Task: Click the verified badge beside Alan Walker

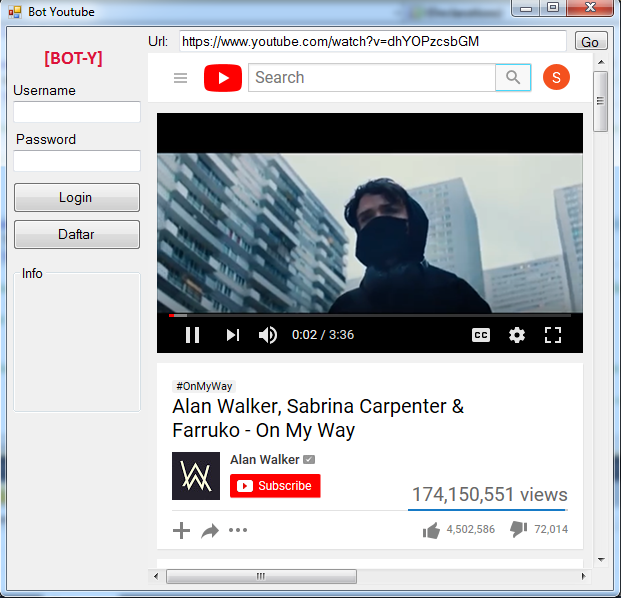Action: pyautogui.click(x=309, y=459)
